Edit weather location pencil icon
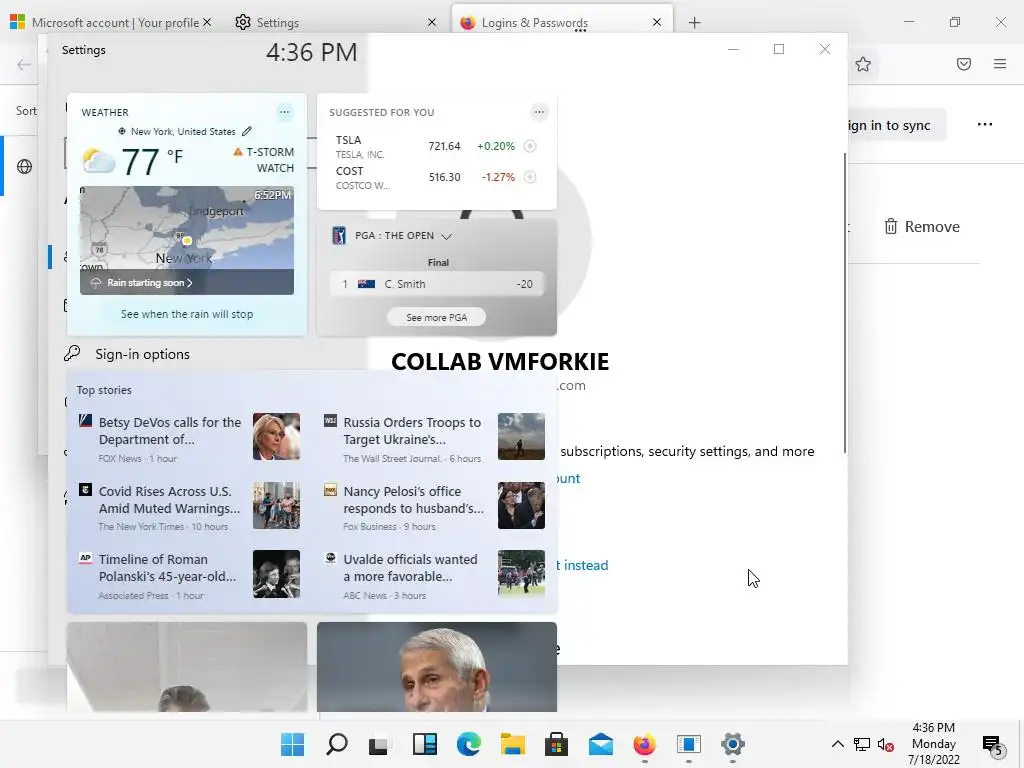 point(247,131)
